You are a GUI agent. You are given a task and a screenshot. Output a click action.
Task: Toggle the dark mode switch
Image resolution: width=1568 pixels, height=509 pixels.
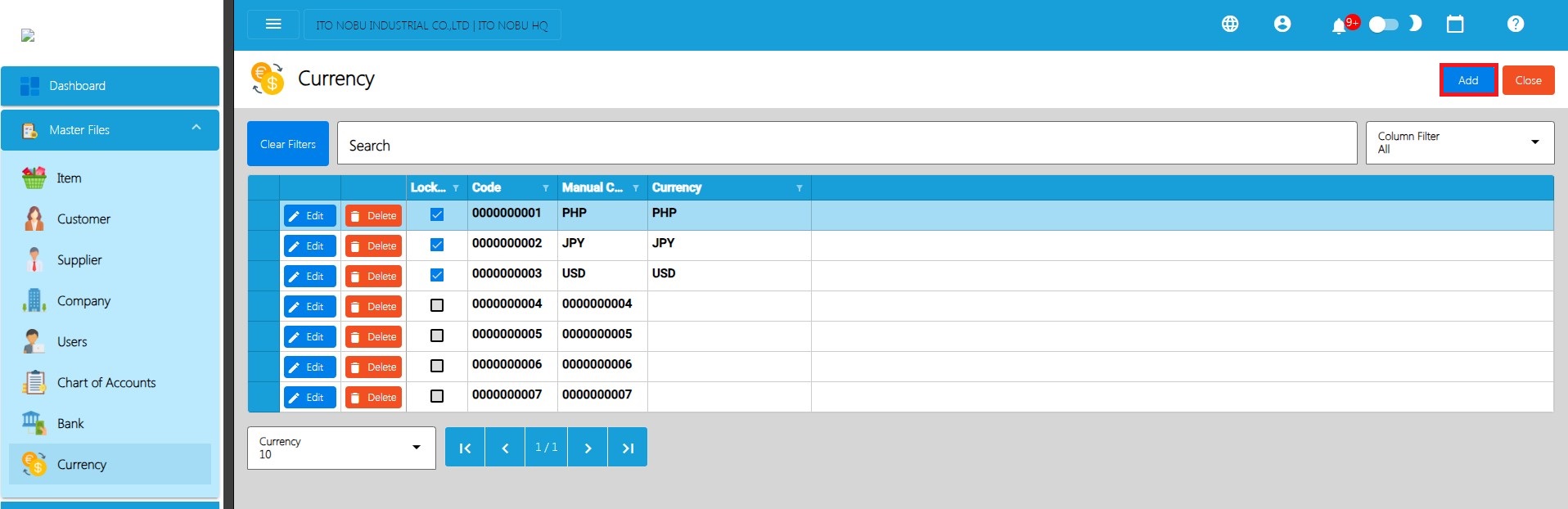[x=1384, y=25]
